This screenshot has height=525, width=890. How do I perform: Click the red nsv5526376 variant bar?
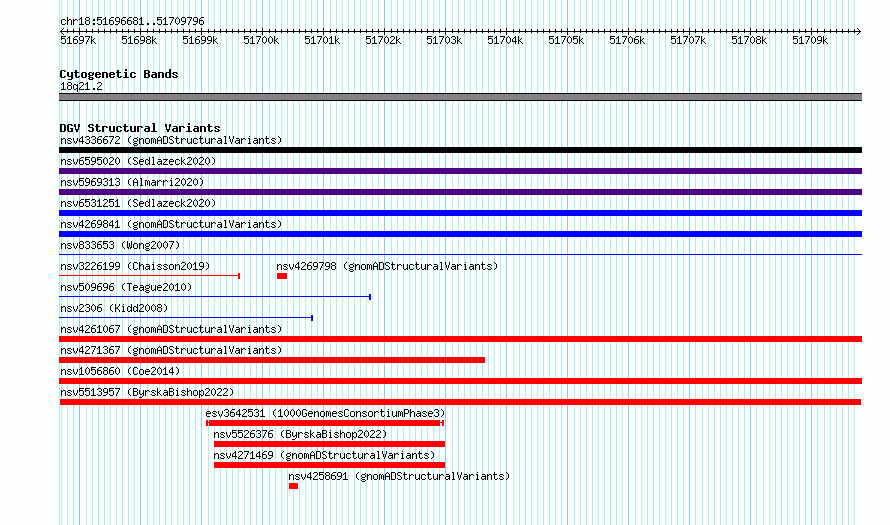329,444
